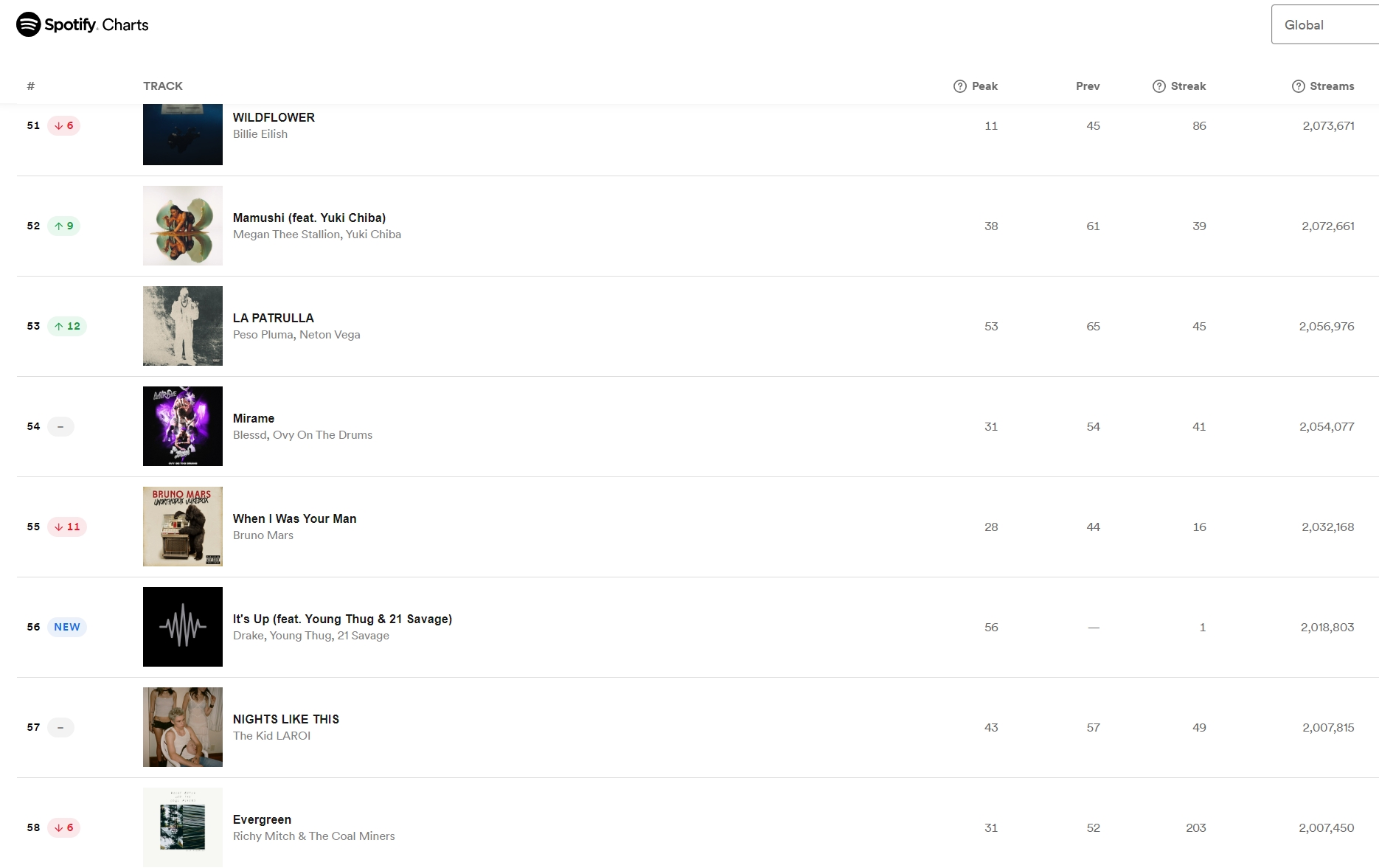Open WILDFLOWER album cover thumbnail
The height and width of the screenshot is (868, 1379).
pyautogui.click(x=183, y=134)
